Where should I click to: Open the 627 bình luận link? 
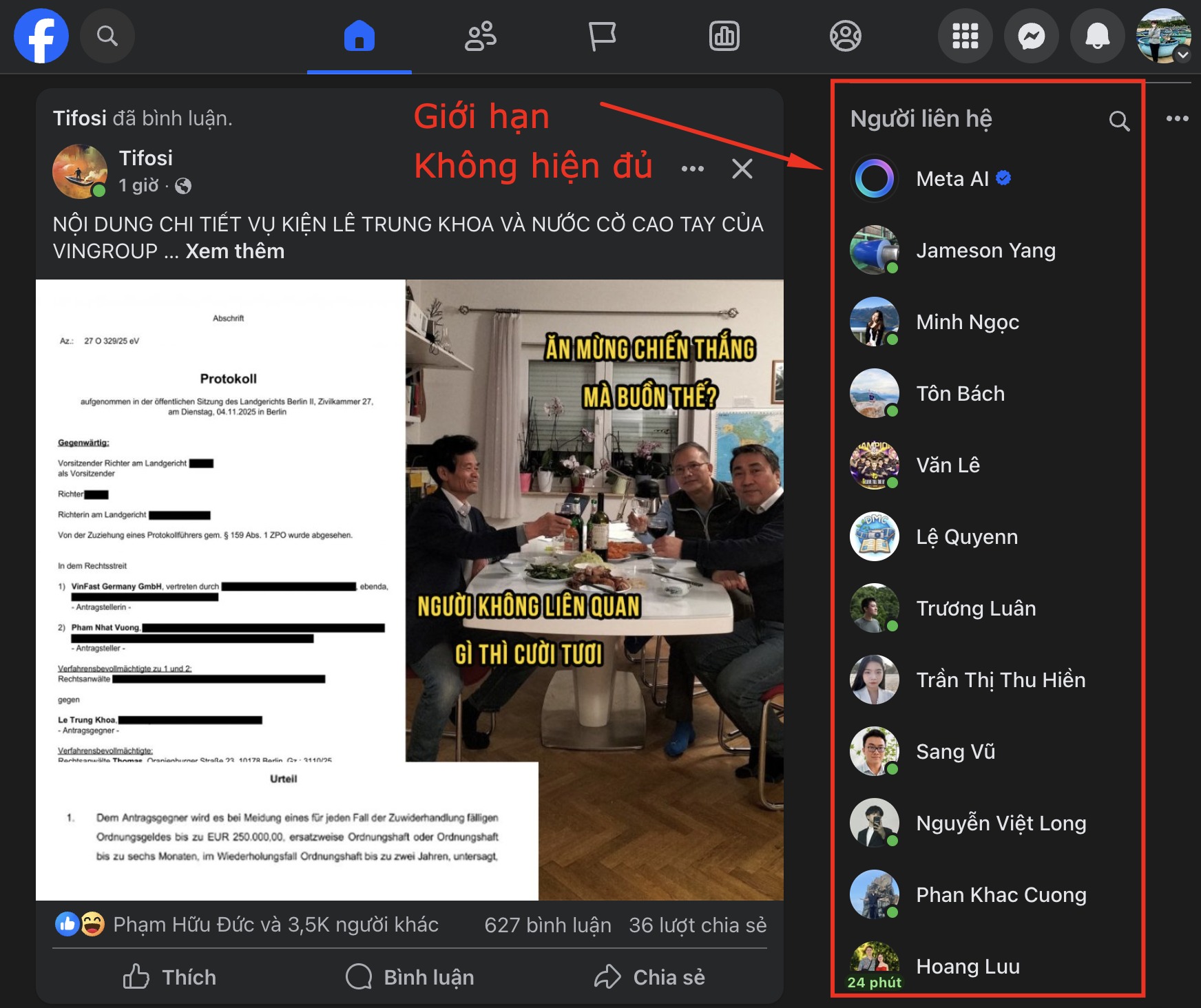click(x=547, y=925)
